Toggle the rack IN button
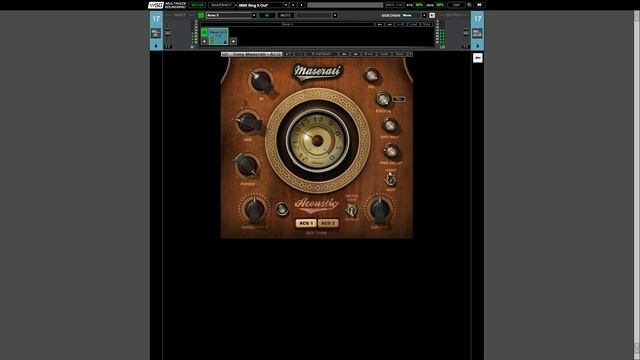 [267, 16]
